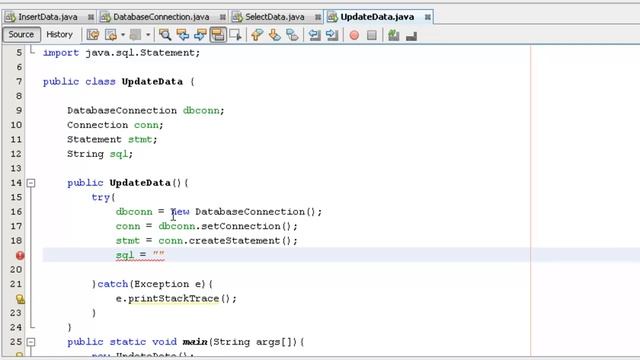Close the DatabaseConnection.java tab
This screenshot has width=640, height=360.
pos(222,17)
